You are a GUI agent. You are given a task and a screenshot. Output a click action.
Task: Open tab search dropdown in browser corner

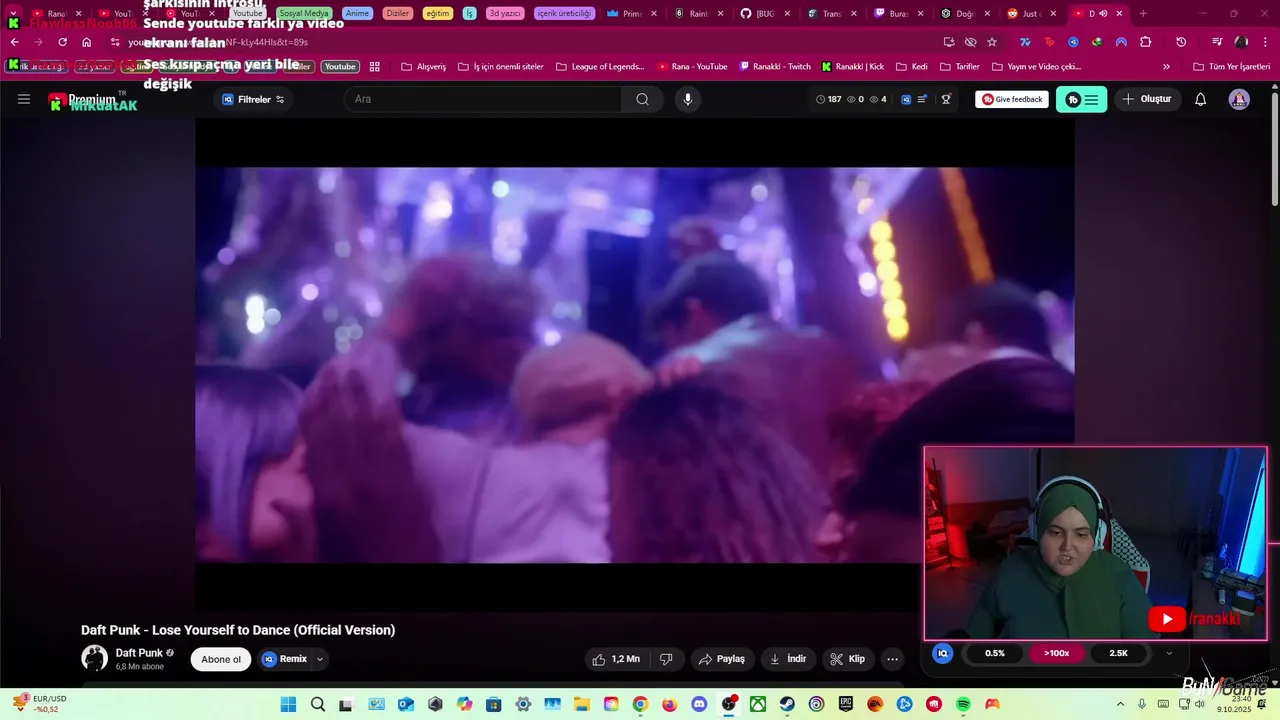[x=13, y=14]
